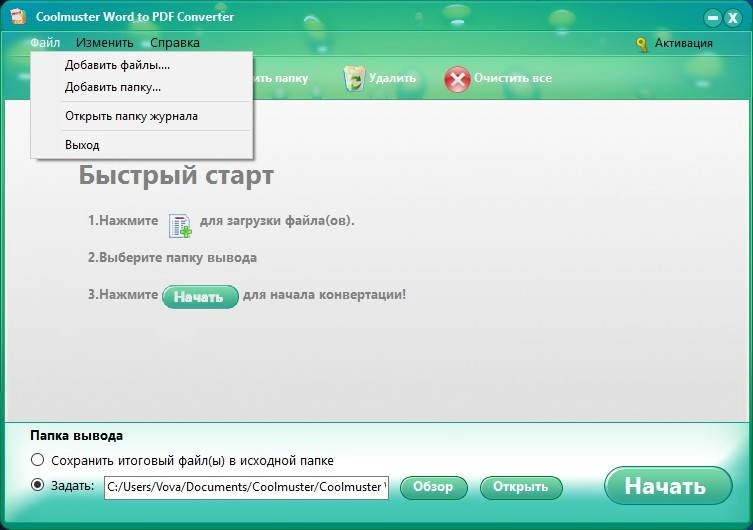Close the converter window

733,18
